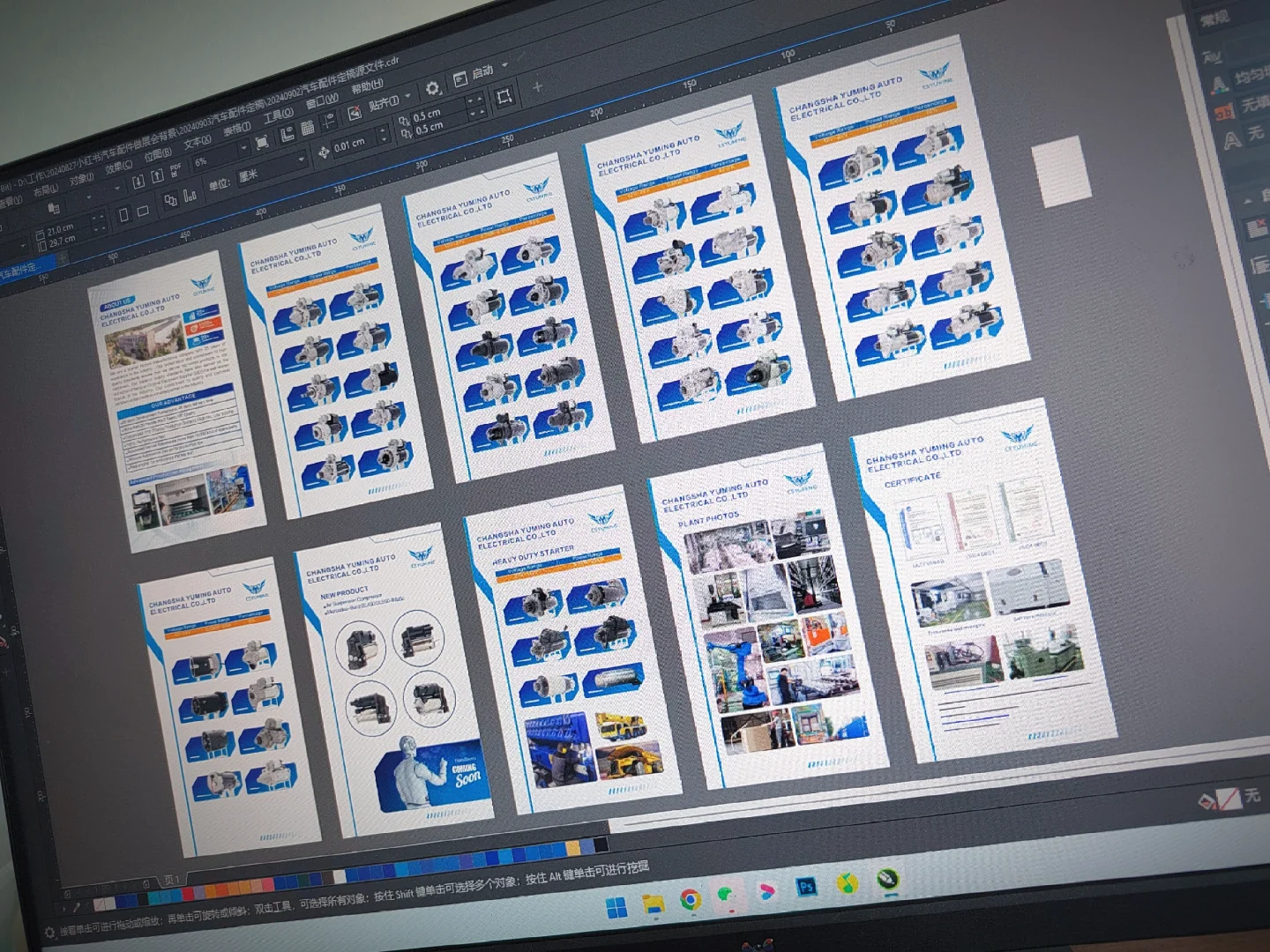
Task: Click the 0.01 cm nudge distance field
Action: pos(354,144)
